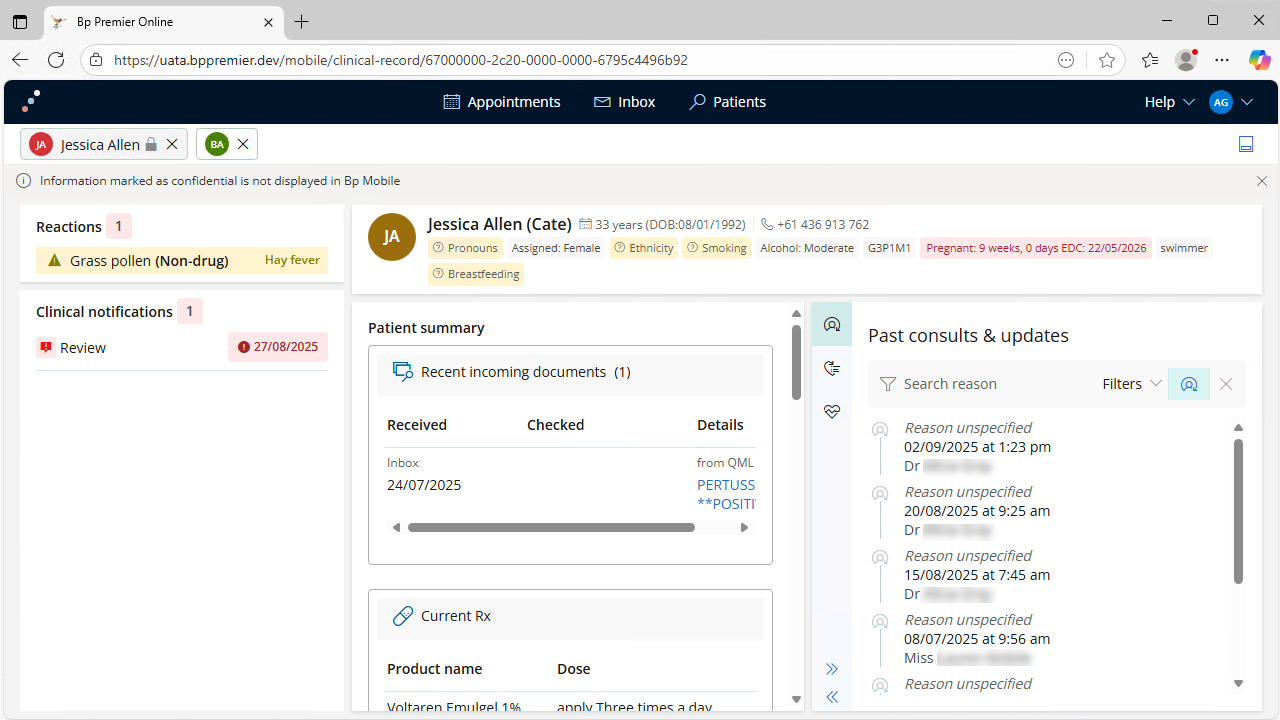This screenshot has width=1280, height=720.
Task: Expand the right panel double chevron
Action: click(831, 669)
